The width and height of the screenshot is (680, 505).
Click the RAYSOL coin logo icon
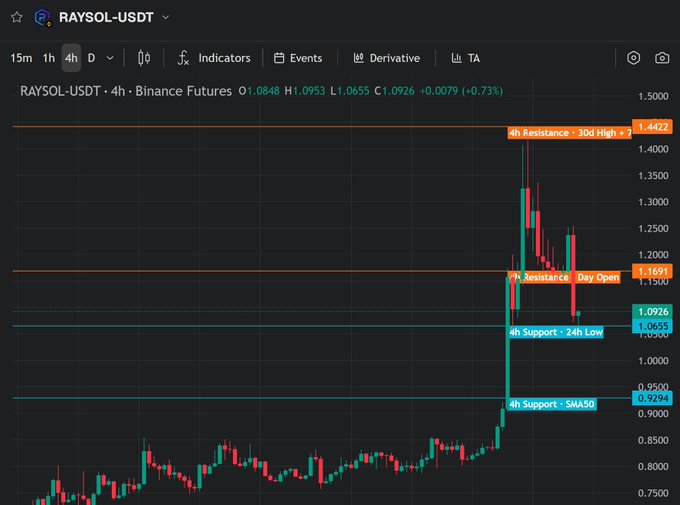(42, 17)
